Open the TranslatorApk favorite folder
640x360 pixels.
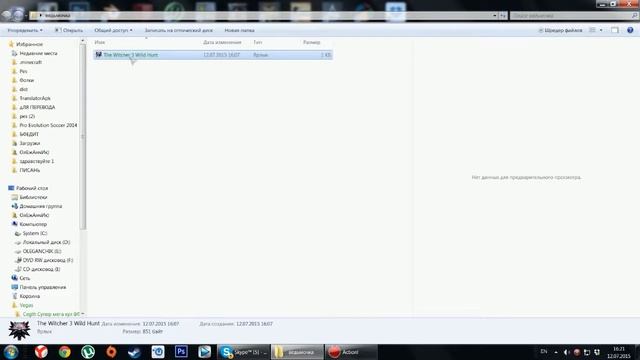(35, 98)
